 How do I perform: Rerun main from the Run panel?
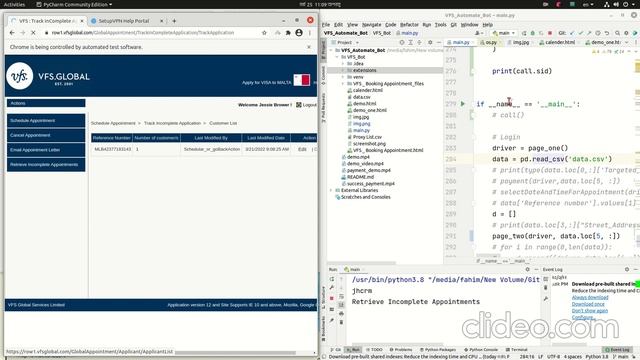pyautogui.click(x=332, y=279)
